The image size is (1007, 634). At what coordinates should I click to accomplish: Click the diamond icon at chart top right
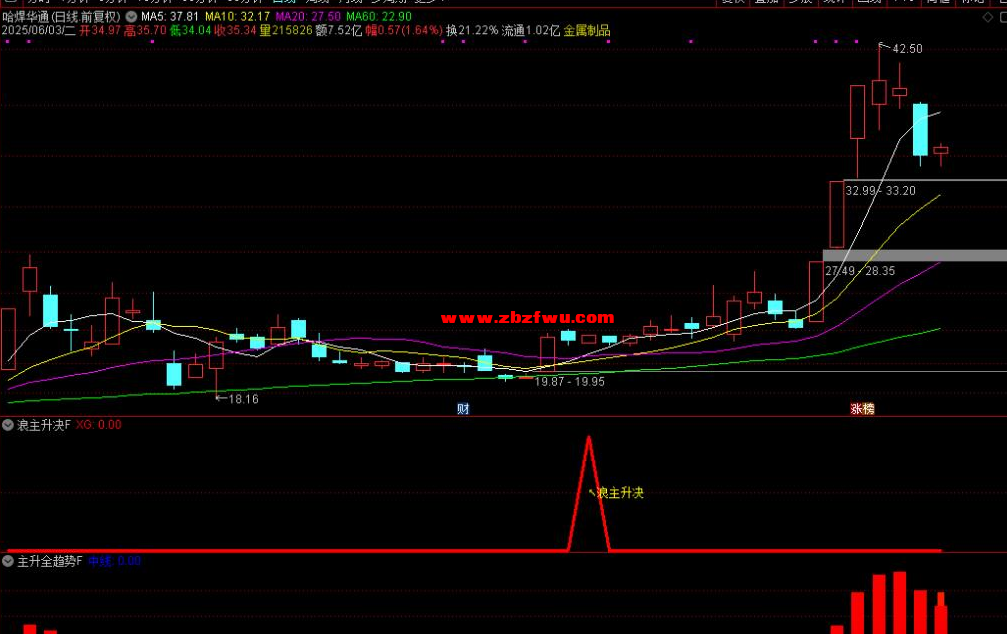click(x=988, y=17)
